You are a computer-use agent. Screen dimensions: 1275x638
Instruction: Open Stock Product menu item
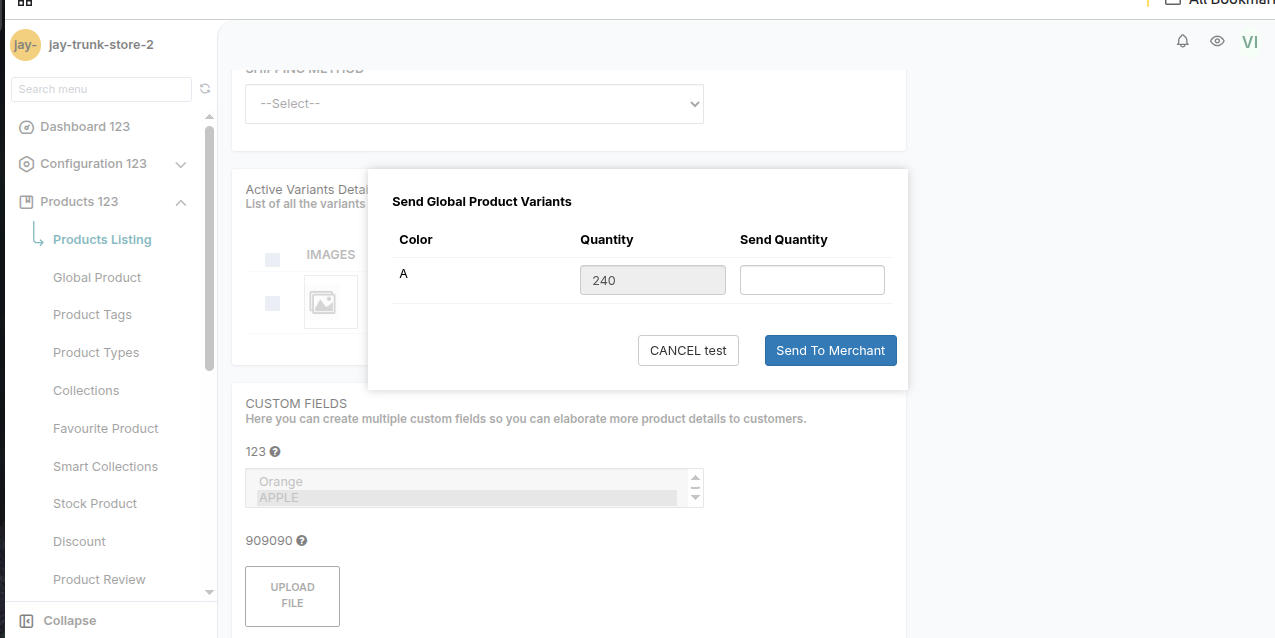tap(95, 504)
